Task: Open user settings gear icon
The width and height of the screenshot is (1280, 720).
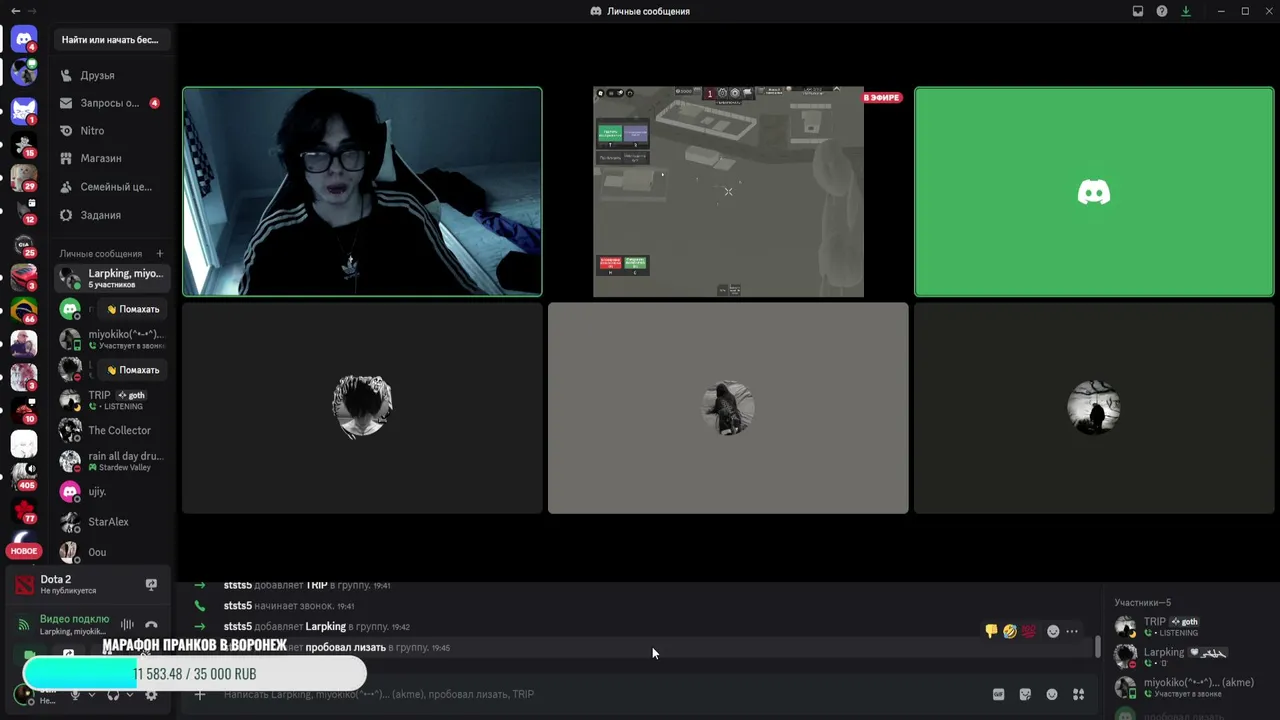Action: click(151, 694)
